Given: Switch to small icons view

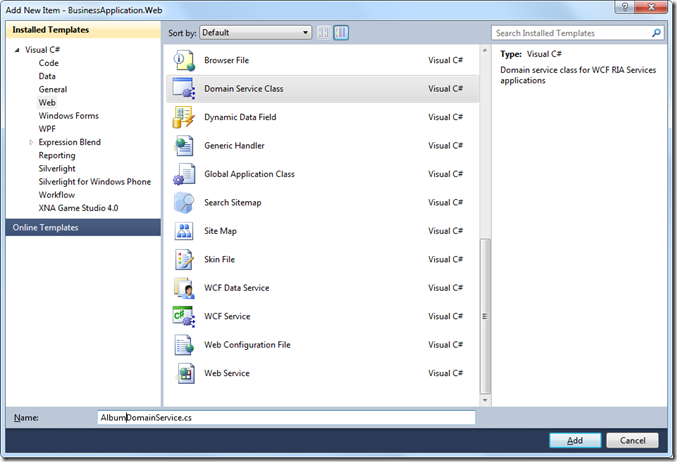Looking at the screenshot, I should click(x=324, y=33).
